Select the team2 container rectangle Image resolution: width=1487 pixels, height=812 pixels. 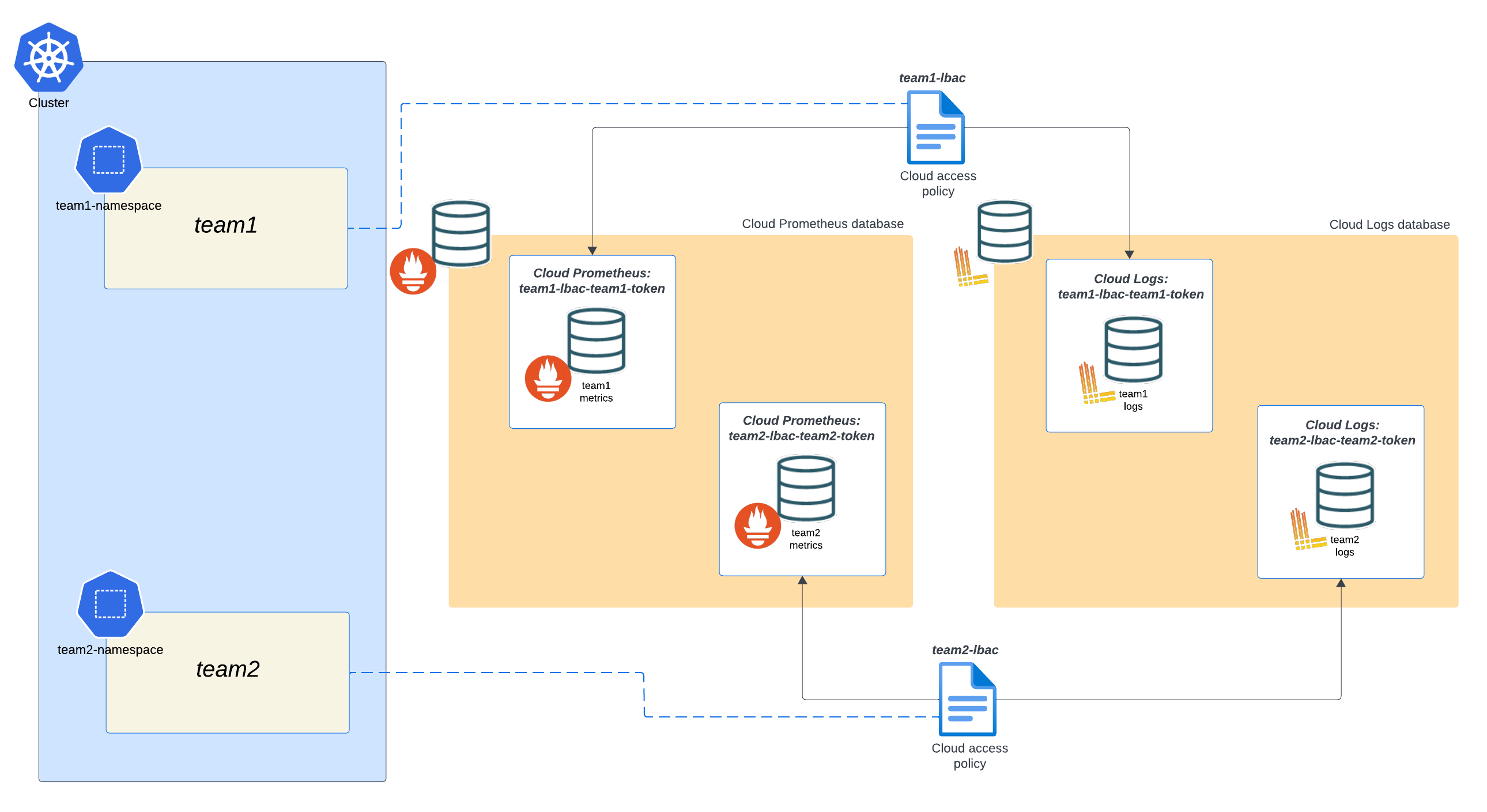point(228,671)
